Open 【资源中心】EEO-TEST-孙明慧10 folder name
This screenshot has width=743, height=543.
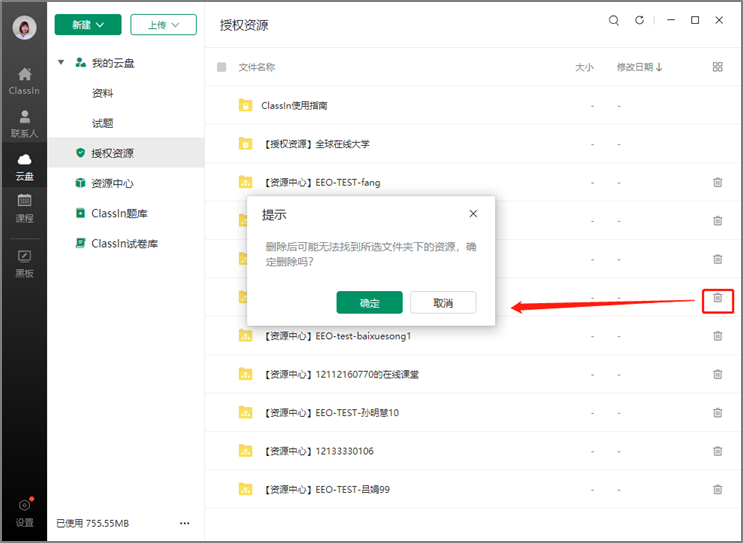[330, 413]
